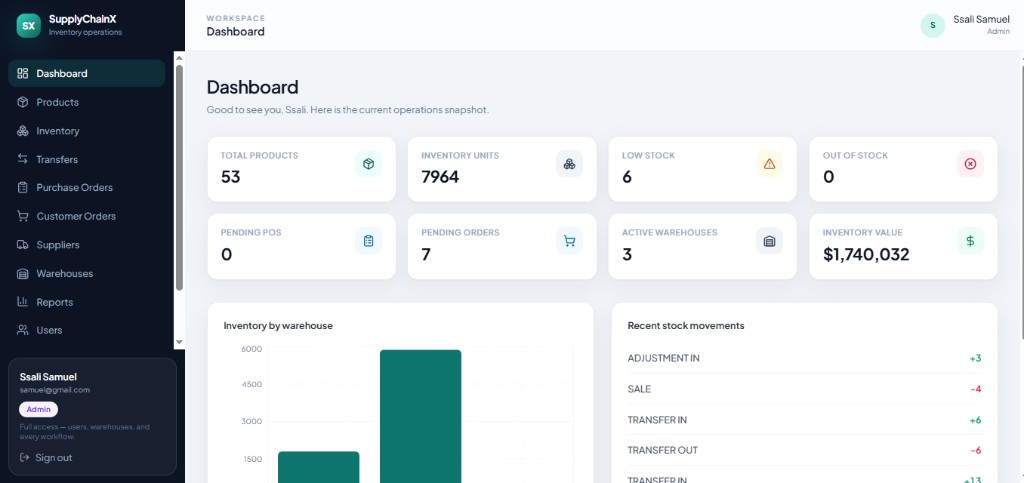Click the tallest bar in warehouse chart
Viewport: 1024px width, 483px height.
point(421,416)
